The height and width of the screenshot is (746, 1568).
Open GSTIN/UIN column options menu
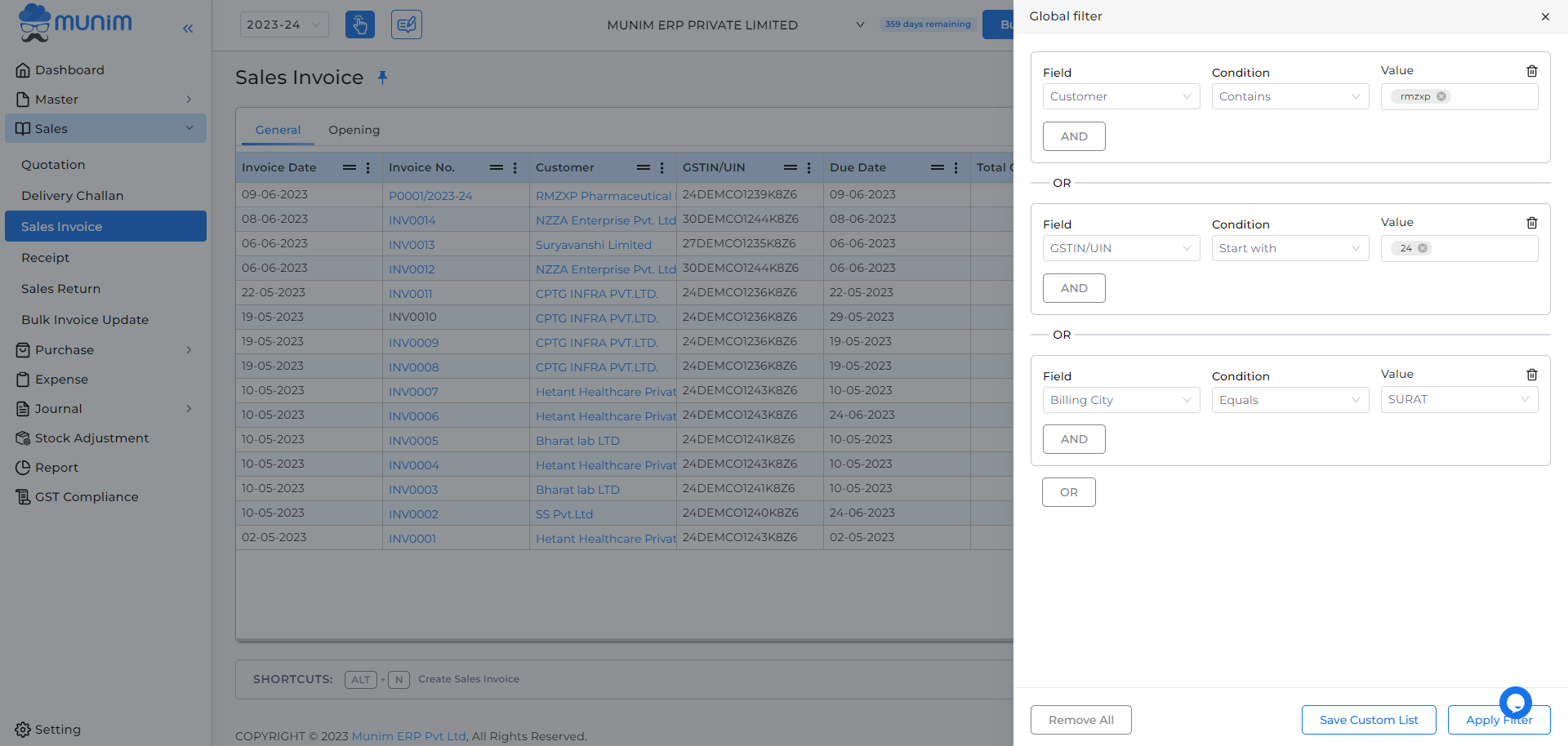(809, 167)
